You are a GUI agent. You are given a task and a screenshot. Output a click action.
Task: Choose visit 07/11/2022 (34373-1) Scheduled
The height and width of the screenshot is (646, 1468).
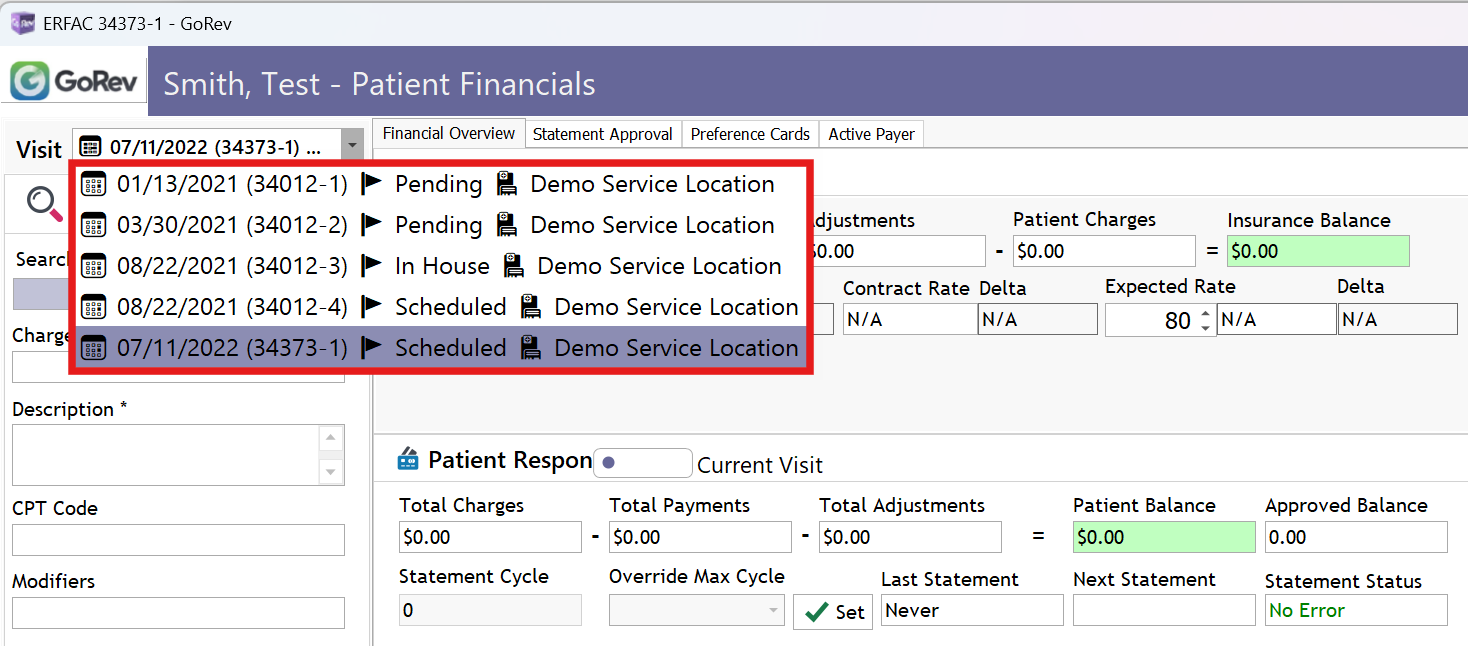(440, 348)
